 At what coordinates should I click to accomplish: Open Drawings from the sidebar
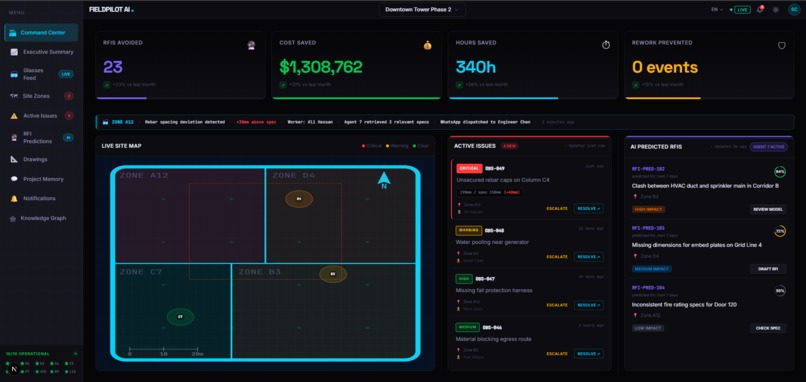(x=41, y=159)
